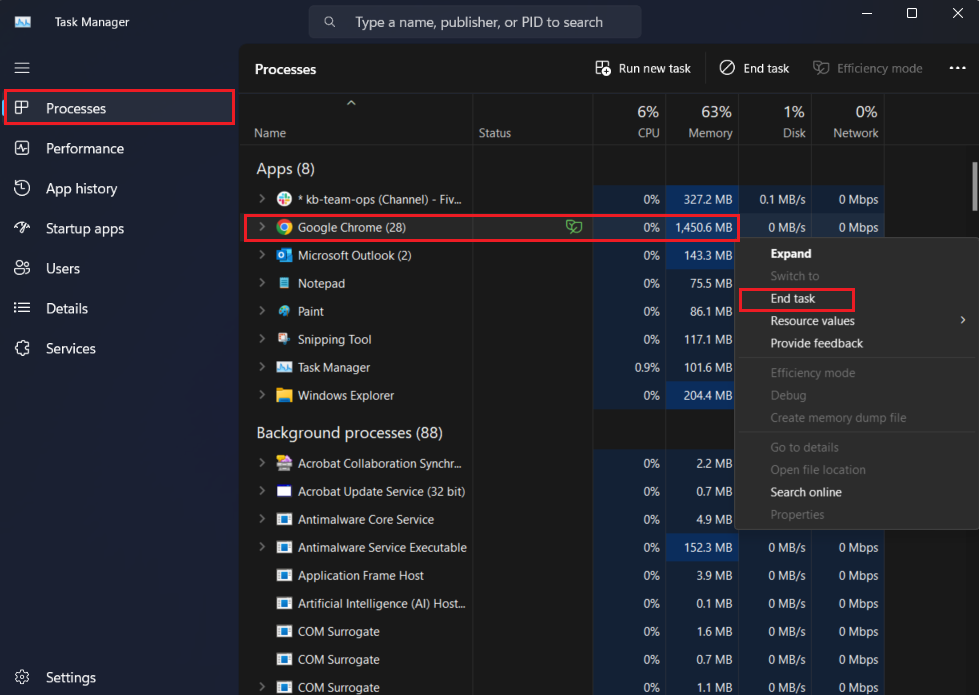Select Search online in context menu

click(x=805, y=492)
